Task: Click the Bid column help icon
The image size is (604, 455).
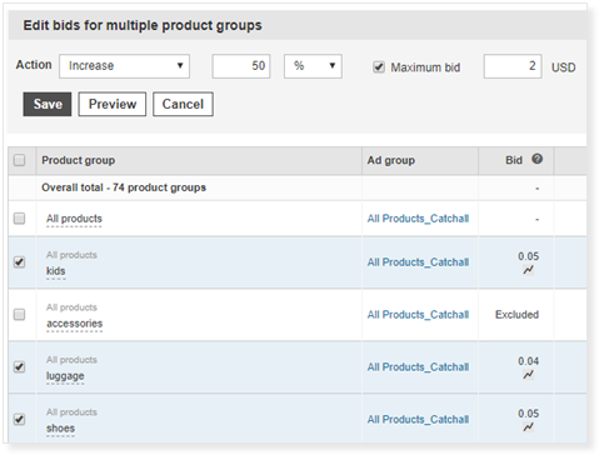Action: (x=537, y=160)
